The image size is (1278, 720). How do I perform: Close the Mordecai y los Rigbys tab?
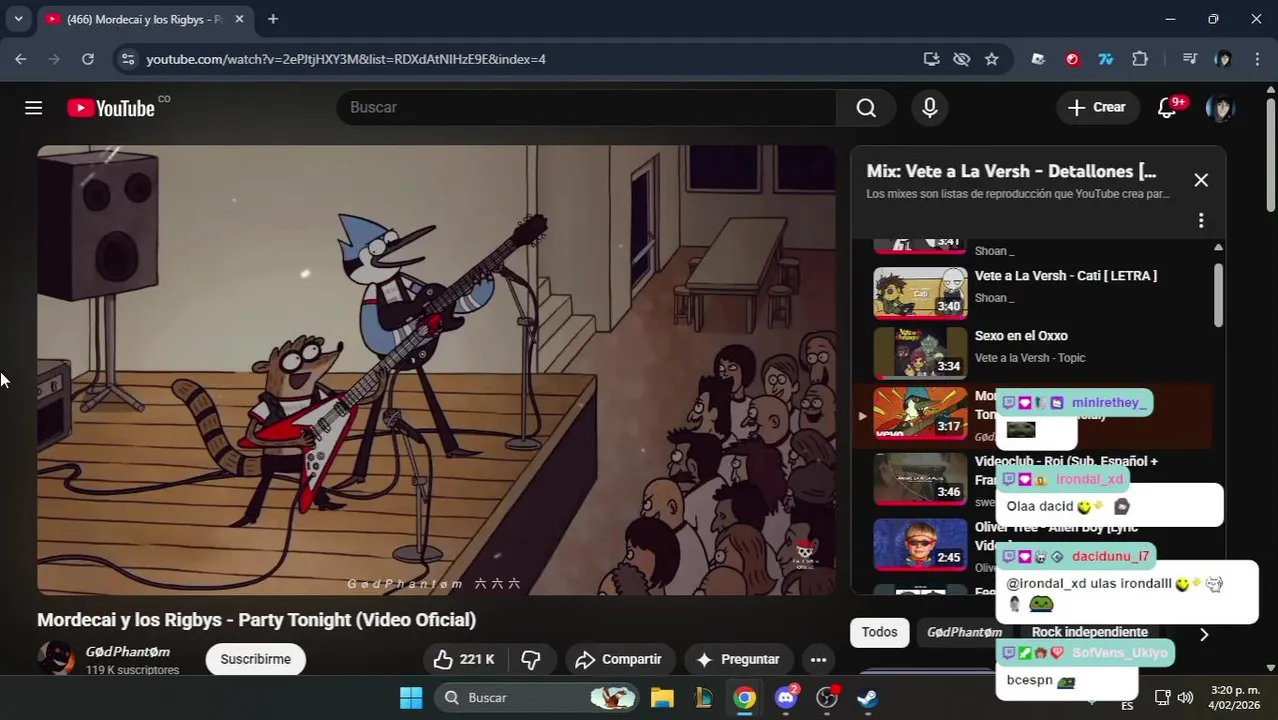pos(239,19)
